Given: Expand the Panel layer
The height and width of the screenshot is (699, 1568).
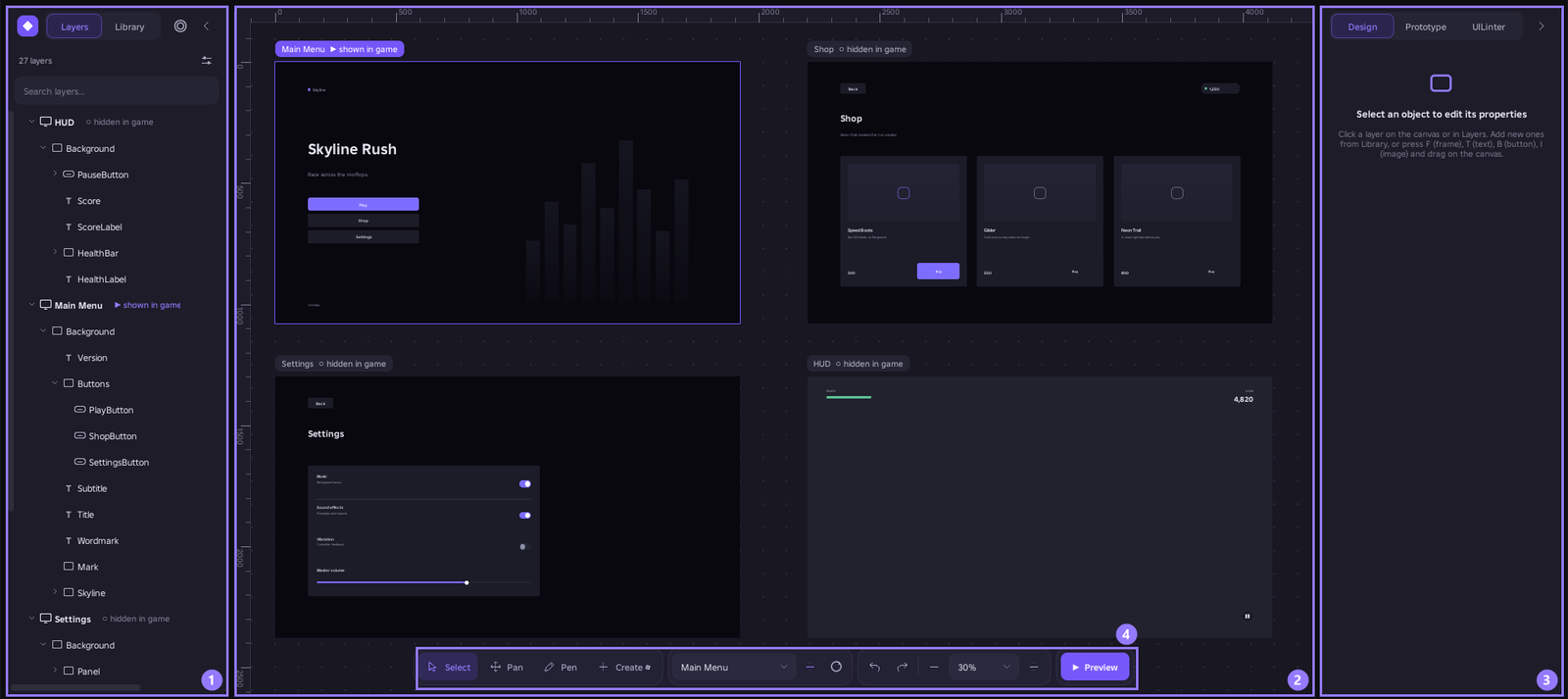Looking at the screenshot, I should tap(55, 671).
